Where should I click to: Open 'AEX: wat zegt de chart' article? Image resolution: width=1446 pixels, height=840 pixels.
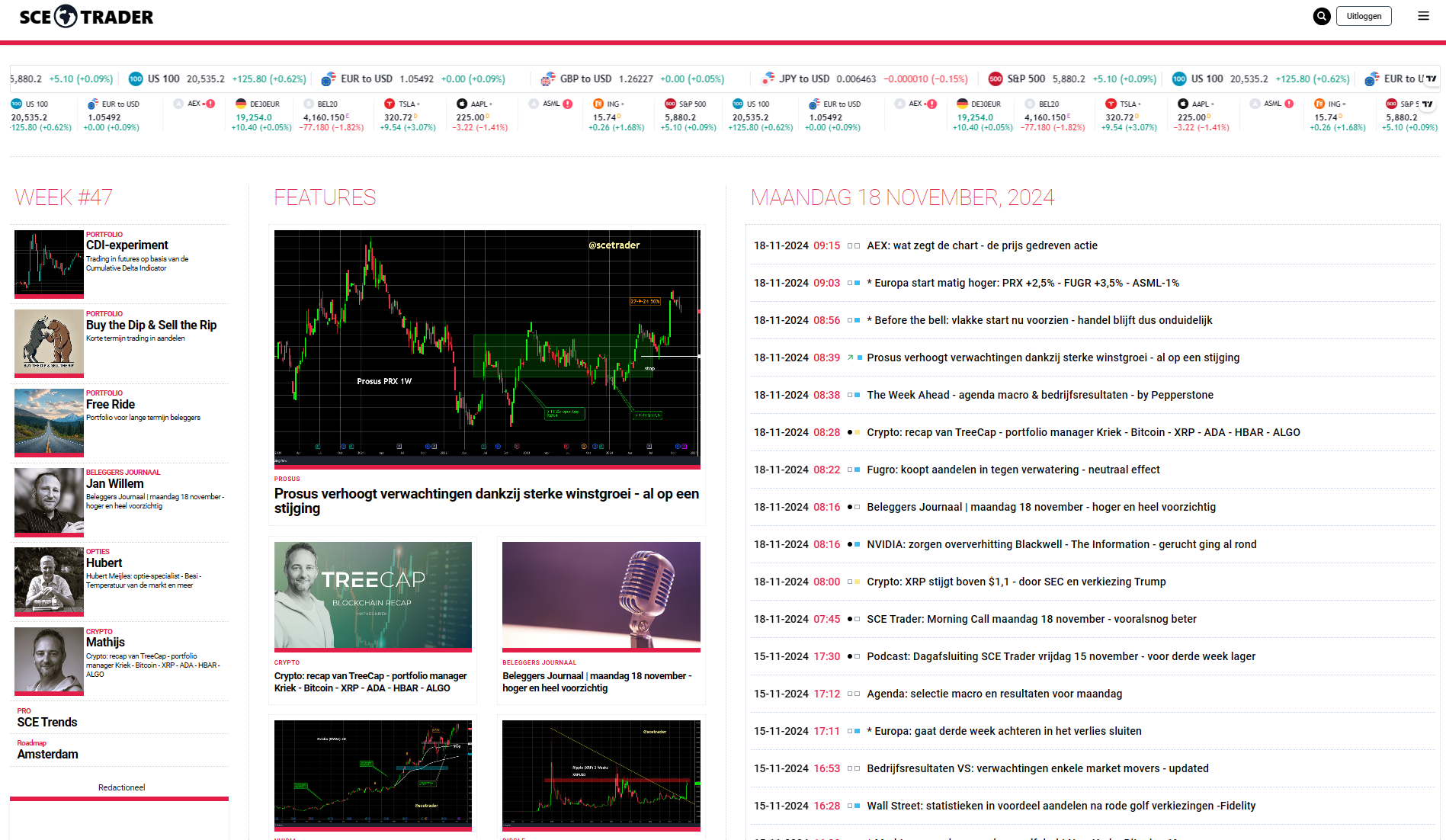[982, 245]
